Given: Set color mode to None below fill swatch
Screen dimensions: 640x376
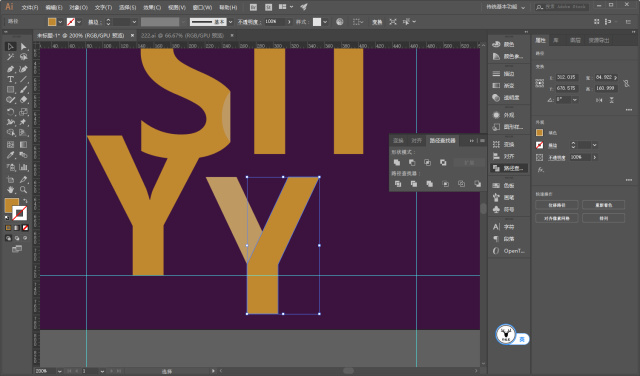Looking at the screenshot, I should click(x=25, y=228).
